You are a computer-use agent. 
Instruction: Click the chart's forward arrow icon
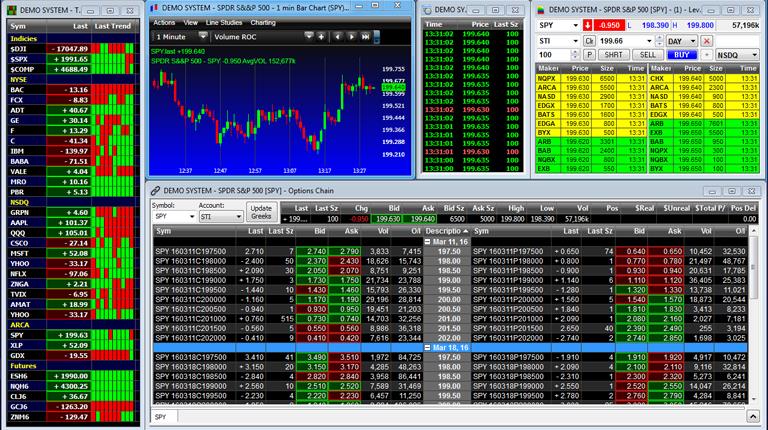coord(351,37)
